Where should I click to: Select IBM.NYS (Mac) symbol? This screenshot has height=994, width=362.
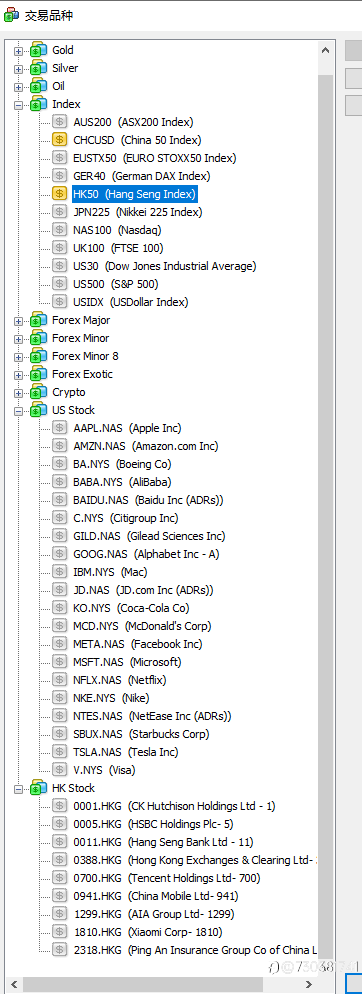110,572
